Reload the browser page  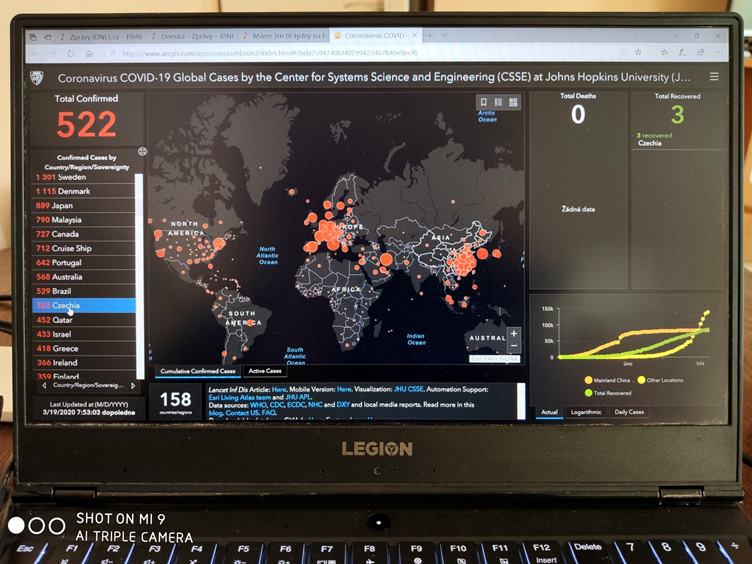point(71,53)
